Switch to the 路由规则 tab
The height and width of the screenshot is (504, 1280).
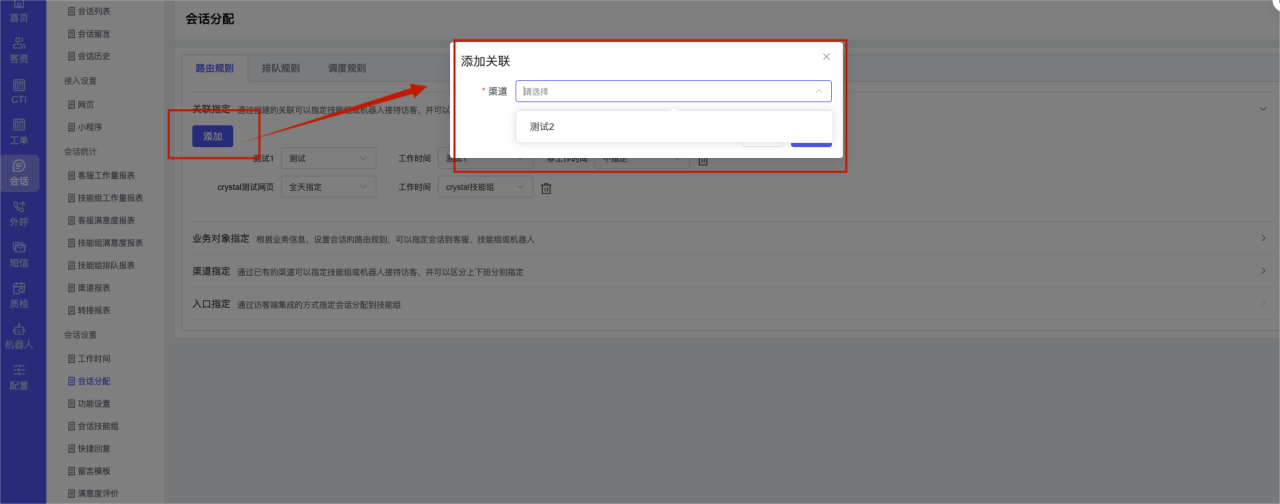(x=214, y=68)
